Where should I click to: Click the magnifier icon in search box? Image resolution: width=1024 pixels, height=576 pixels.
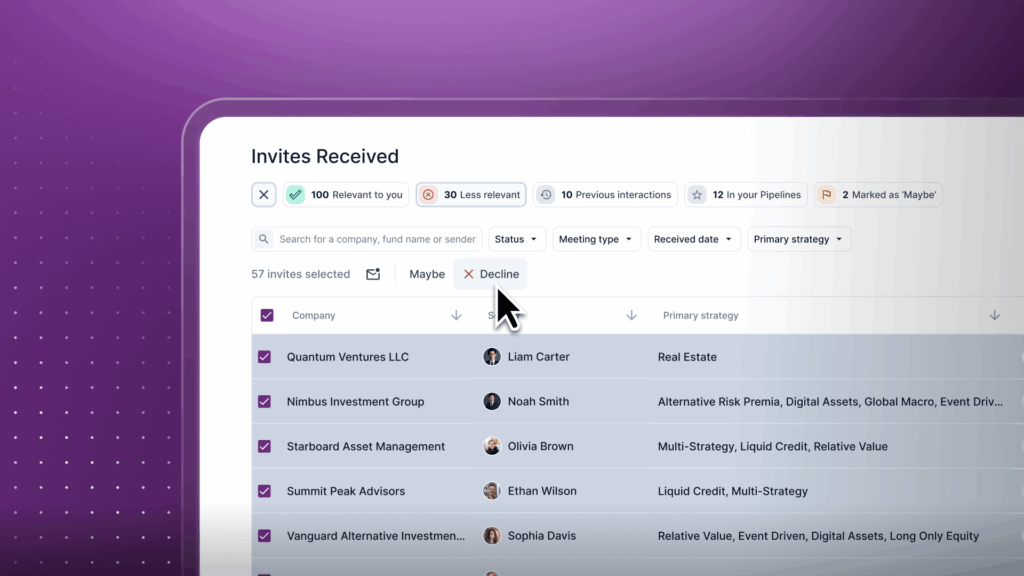pyautogui.click(x=264, y=239)
